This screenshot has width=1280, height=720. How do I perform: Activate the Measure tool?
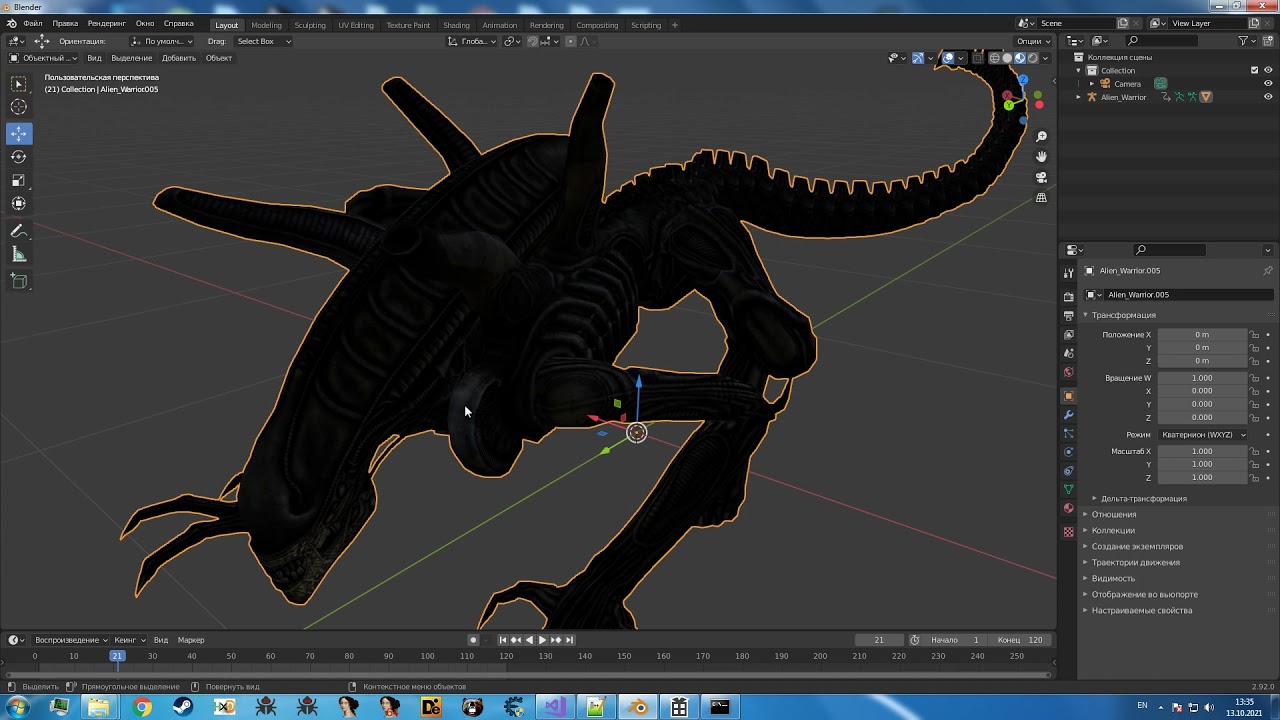(19, 255)
